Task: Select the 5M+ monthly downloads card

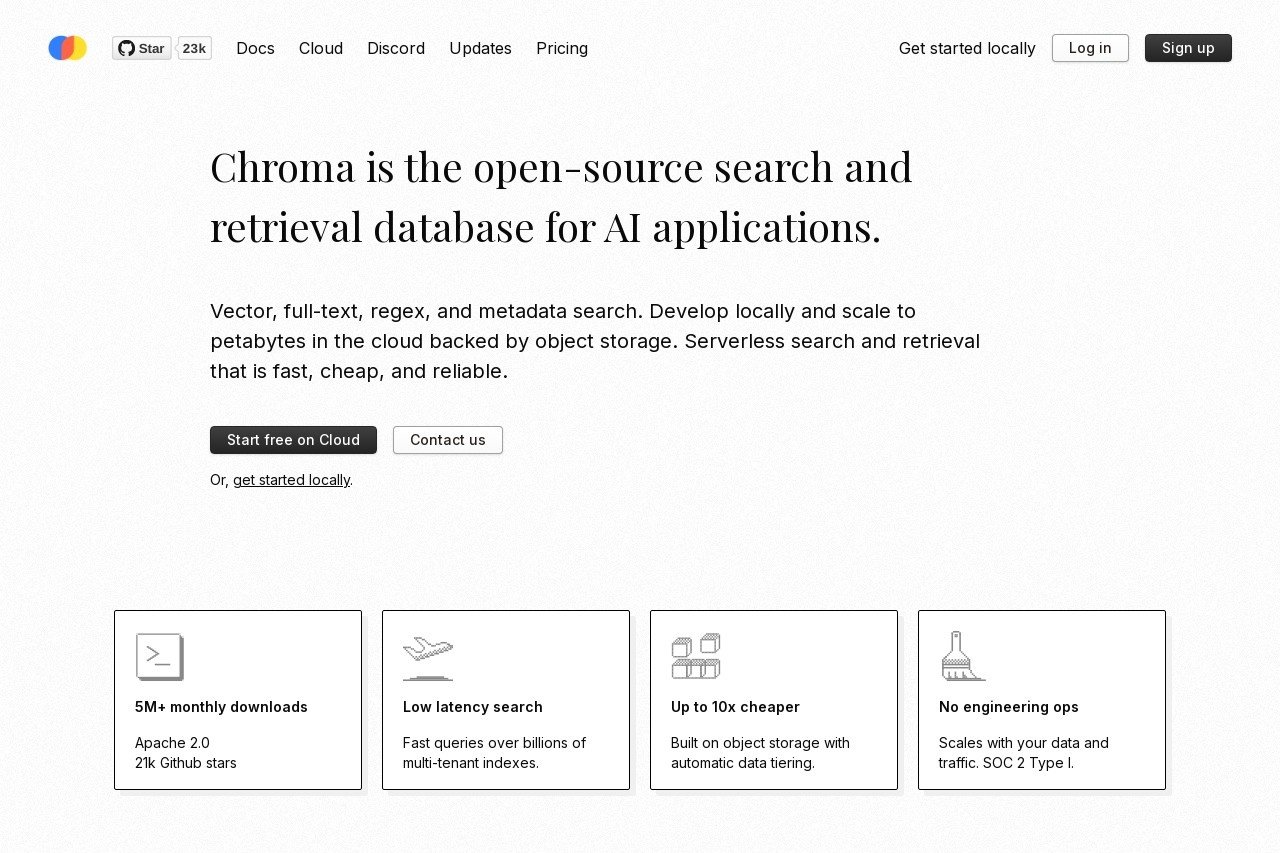Action: (x=238, y=700)
